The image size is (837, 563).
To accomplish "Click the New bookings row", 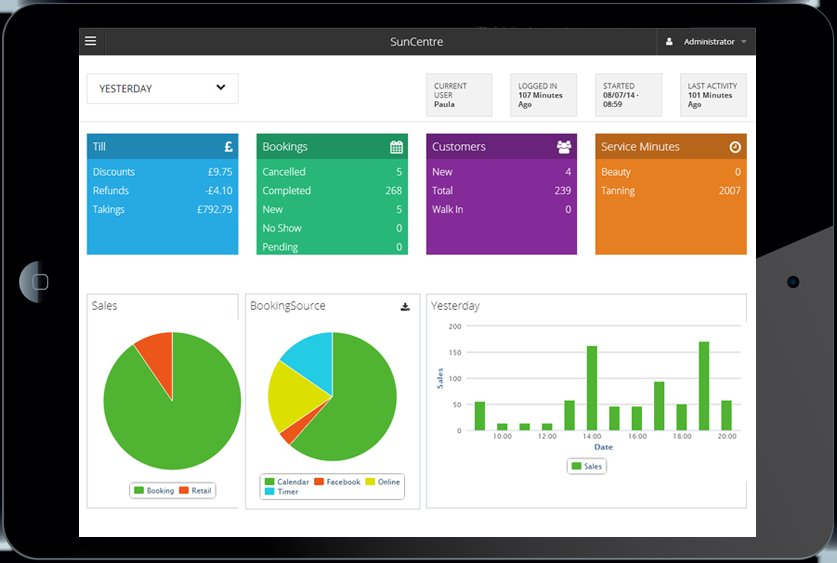I will (332, 209).
